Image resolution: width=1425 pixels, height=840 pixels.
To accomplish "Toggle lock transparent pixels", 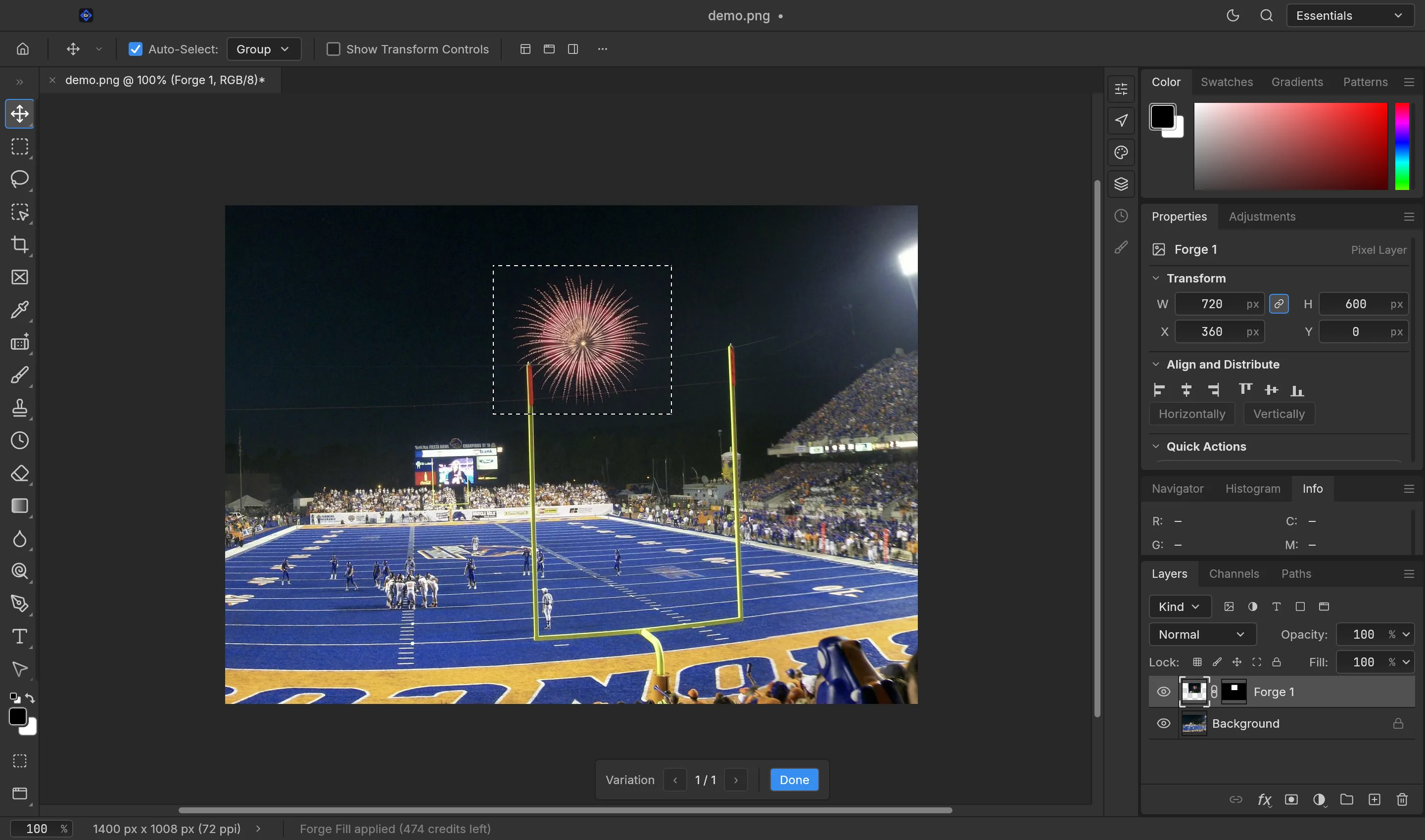I will pos(1197,662).
